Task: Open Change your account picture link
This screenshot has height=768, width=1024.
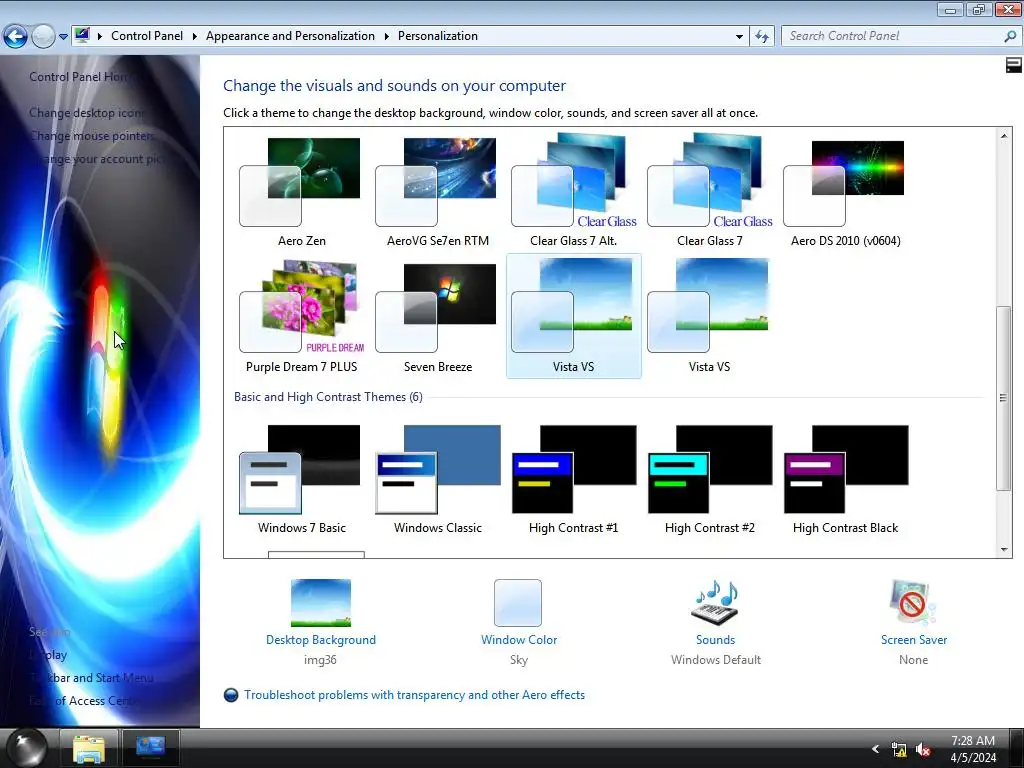Action: coord(97,159)
